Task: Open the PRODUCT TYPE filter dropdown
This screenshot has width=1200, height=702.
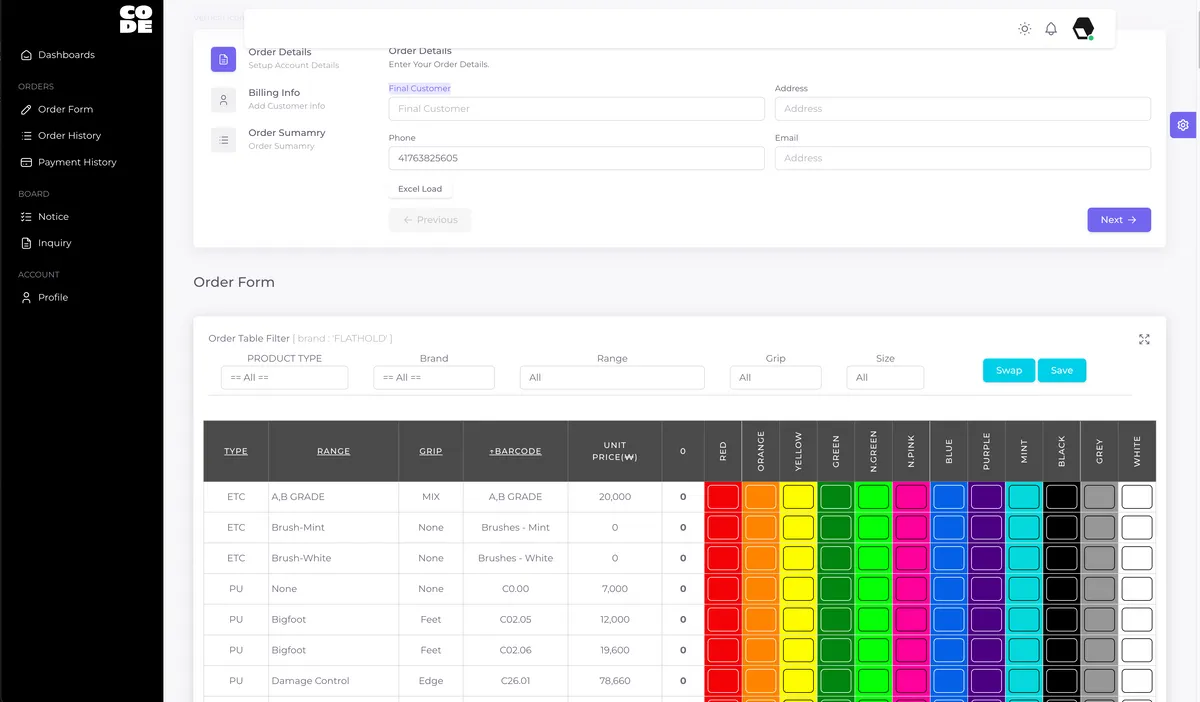Action: (284, 377)
